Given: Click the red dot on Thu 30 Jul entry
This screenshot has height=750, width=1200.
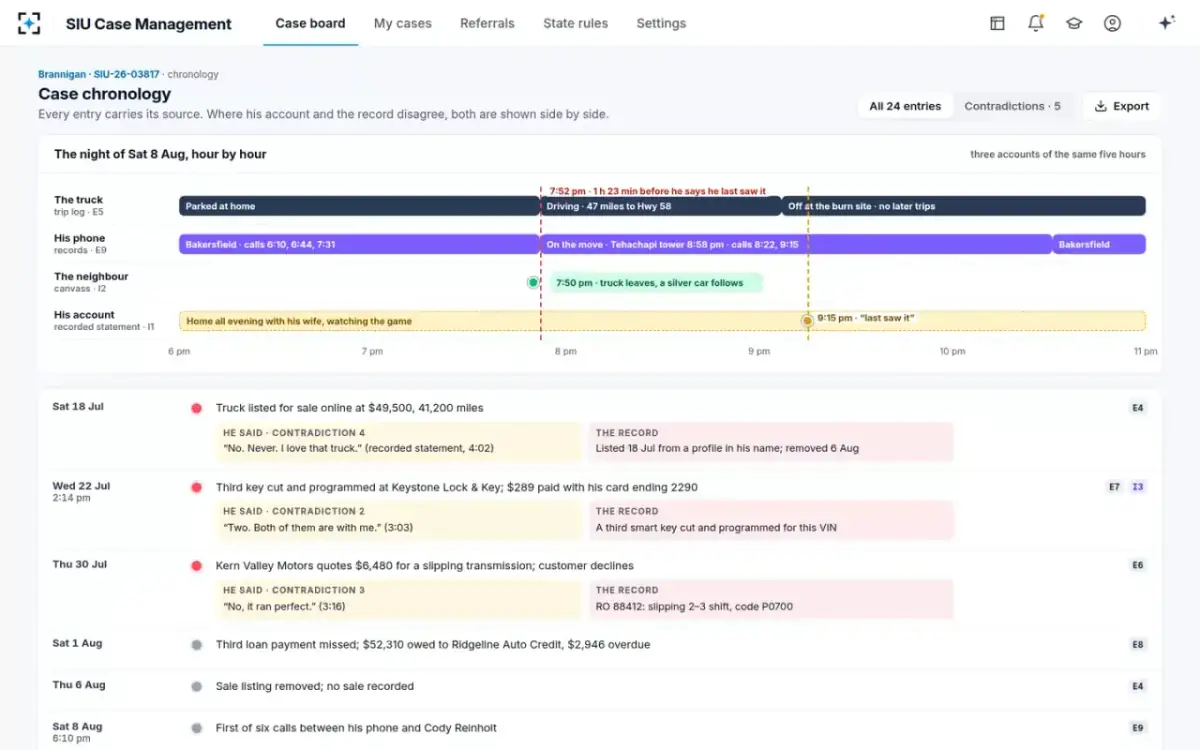Looking at the screenshot, I should point(196,565).
